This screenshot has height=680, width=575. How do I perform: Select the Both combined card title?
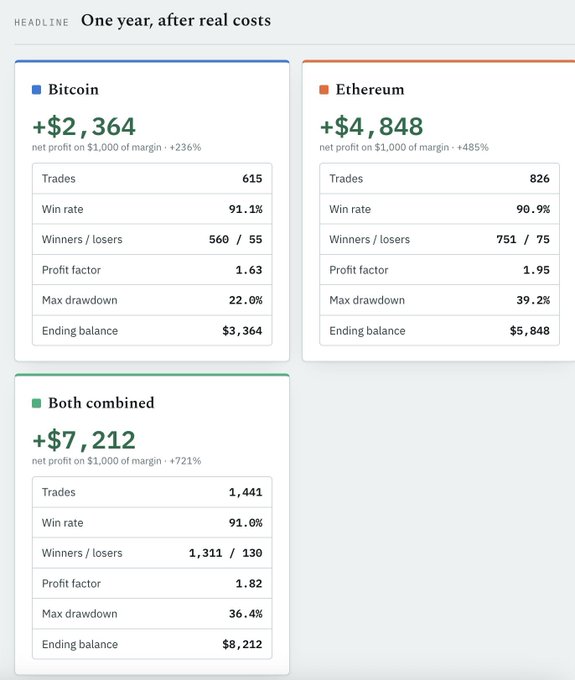click(x=101, y=403)
